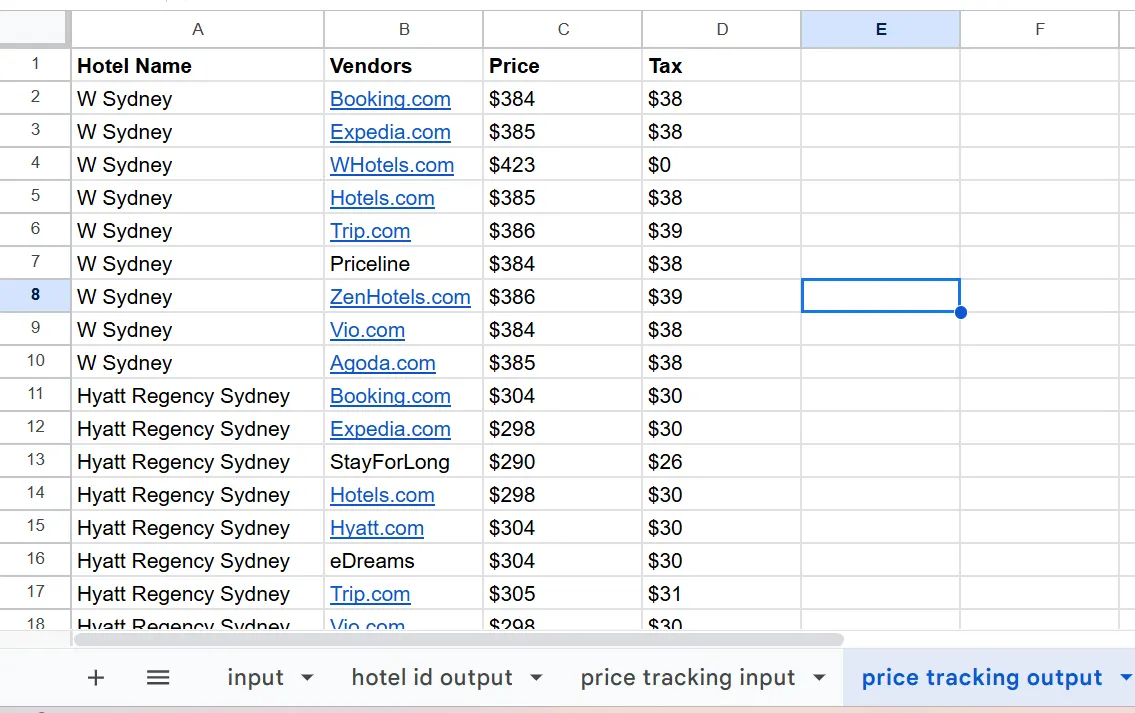
Task: Select column A header
Action: (198, 30)
